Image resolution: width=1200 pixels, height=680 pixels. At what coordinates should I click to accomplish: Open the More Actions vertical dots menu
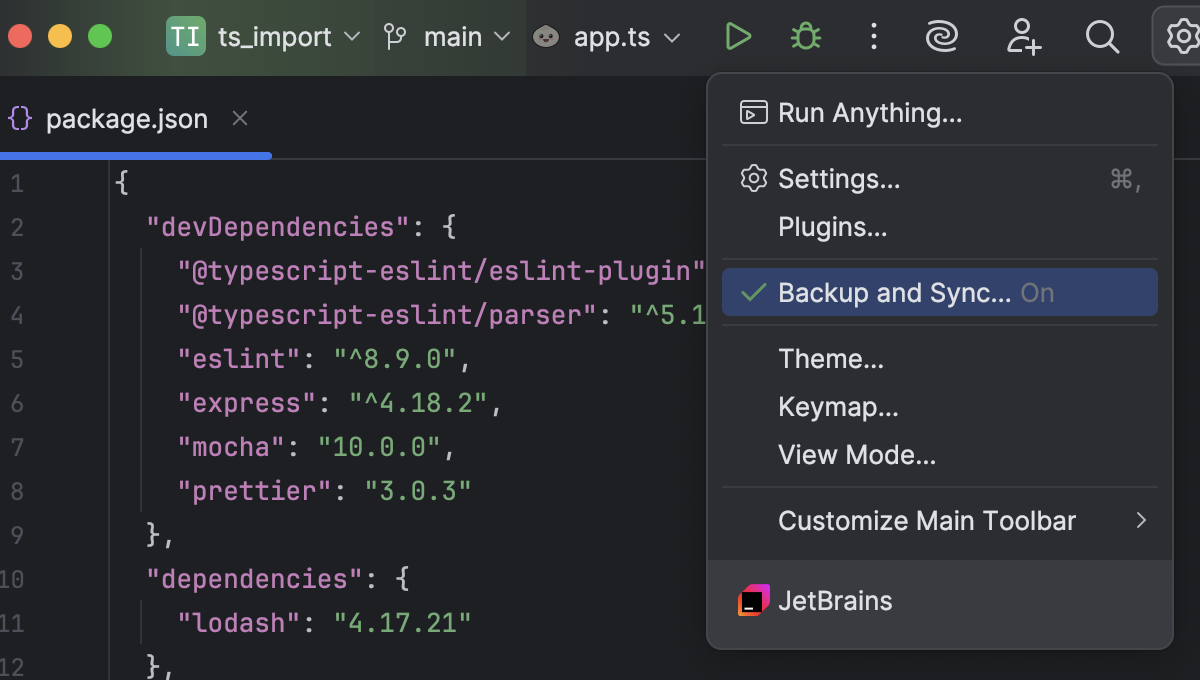point(874,37)
